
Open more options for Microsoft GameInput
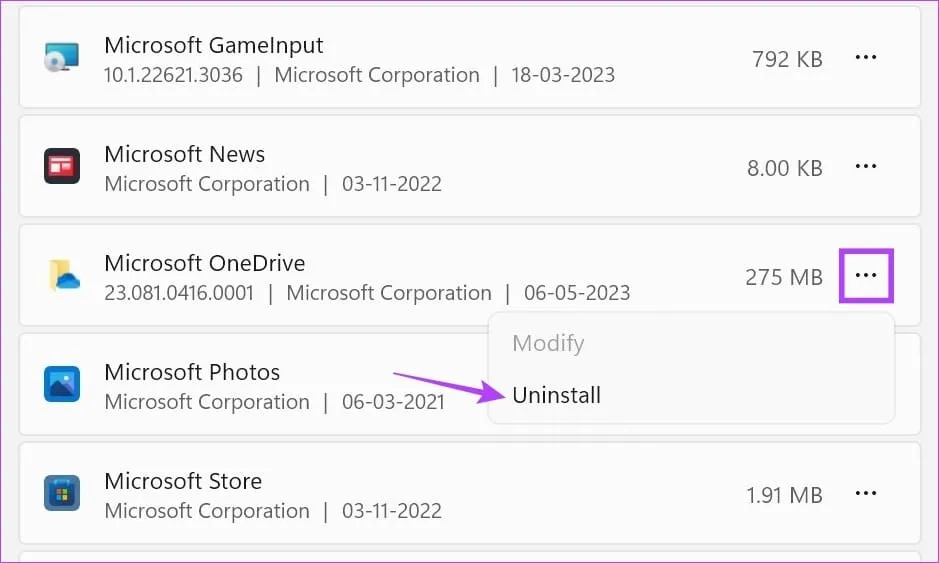pyautogui.click(x=866, y=58)
